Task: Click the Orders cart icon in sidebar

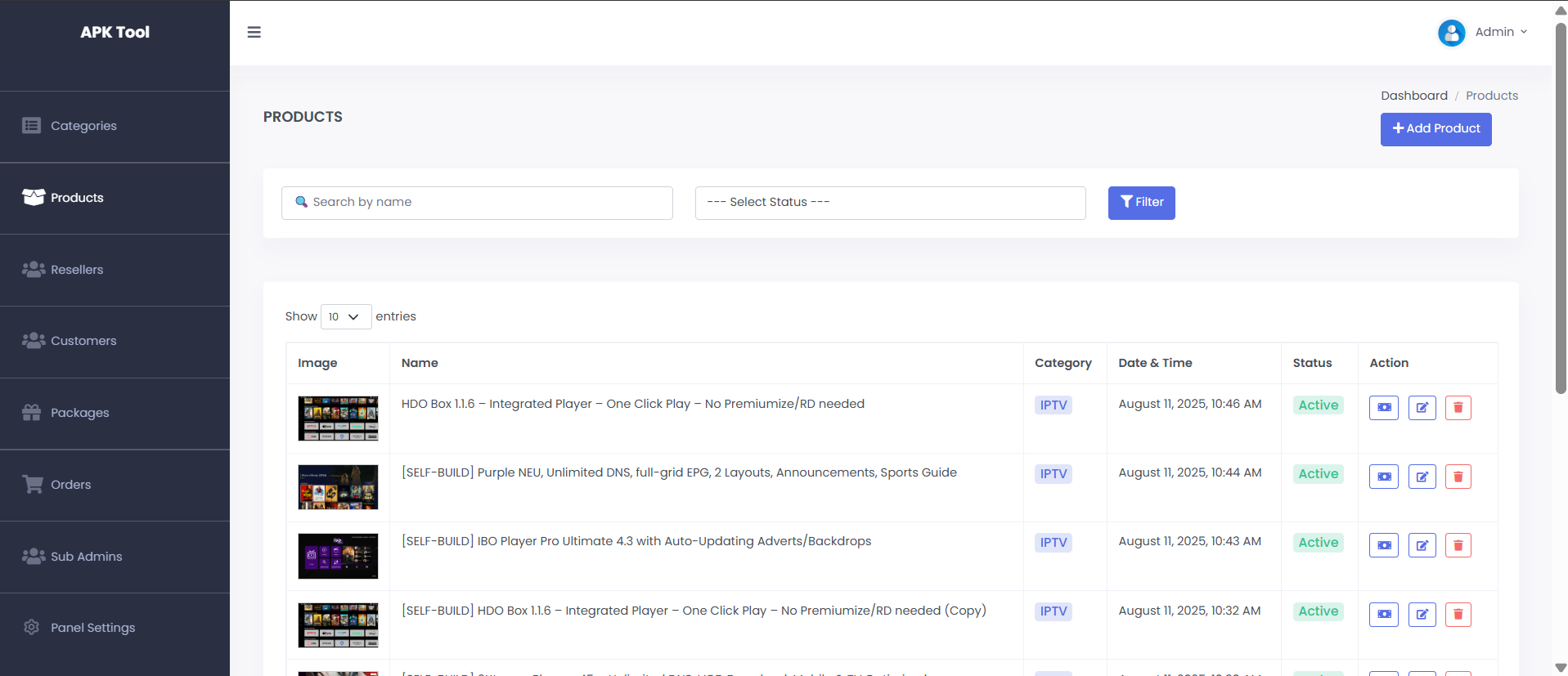Action: 33,484
